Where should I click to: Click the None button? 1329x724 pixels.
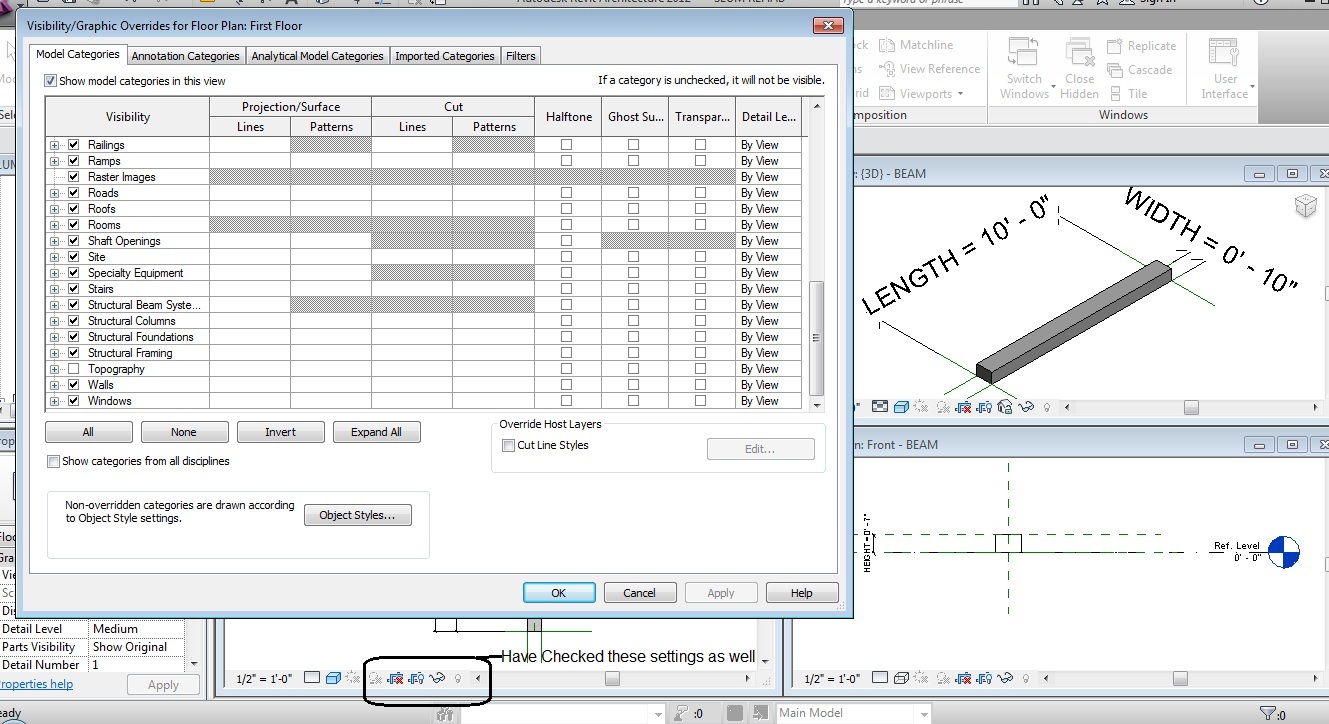tap(184, 432)
